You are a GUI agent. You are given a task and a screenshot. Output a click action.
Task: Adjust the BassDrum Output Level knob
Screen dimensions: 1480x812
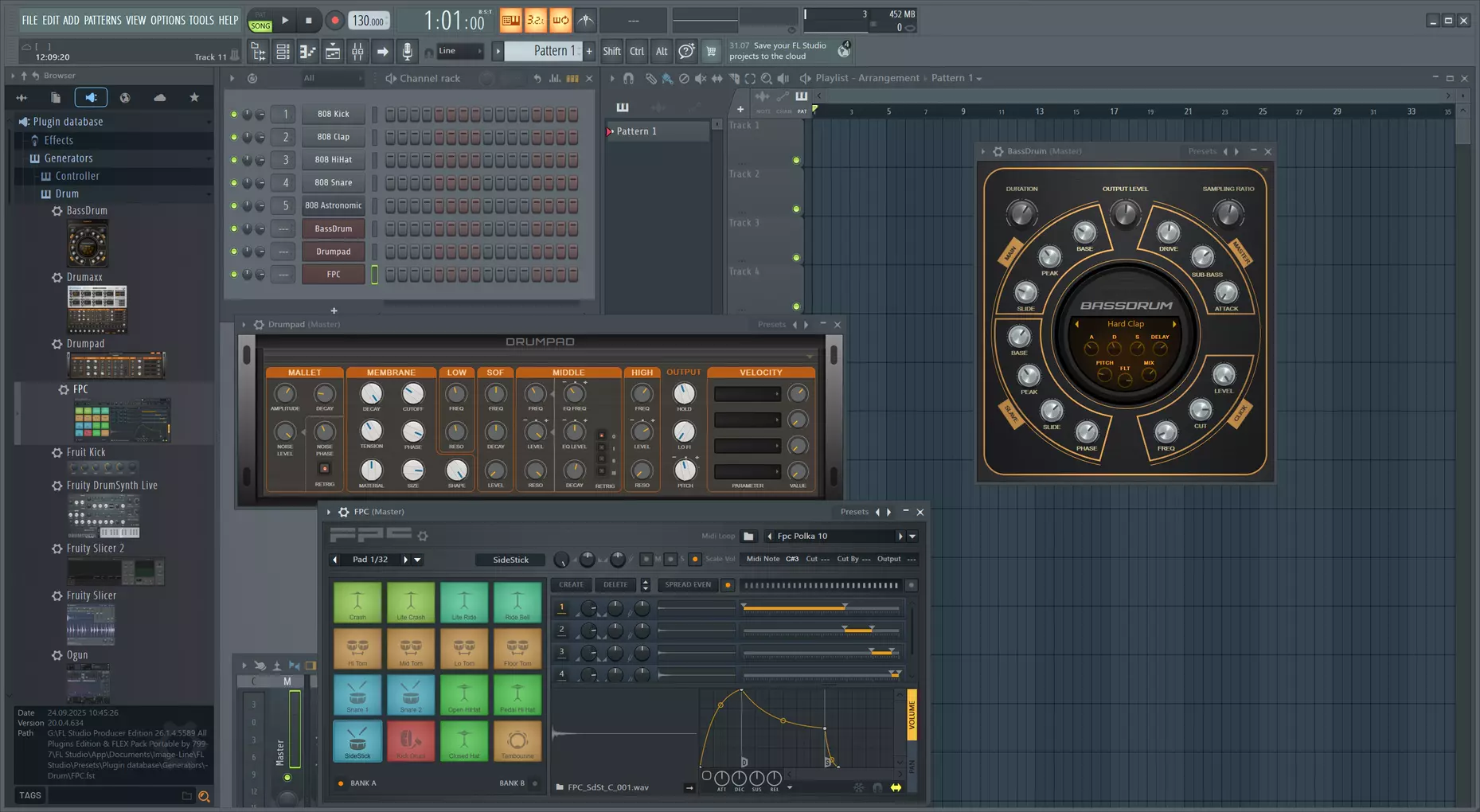[1125, 213]
